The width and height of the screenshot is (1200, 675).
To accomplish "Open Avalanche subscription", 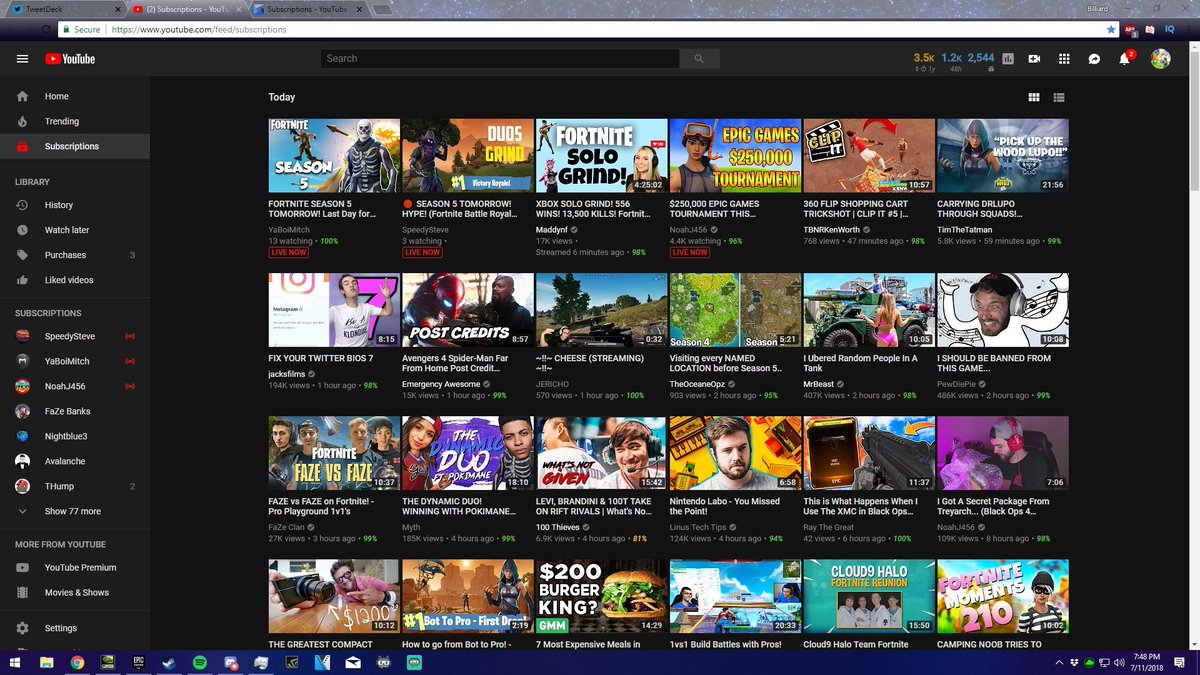I will click(75, 461).
